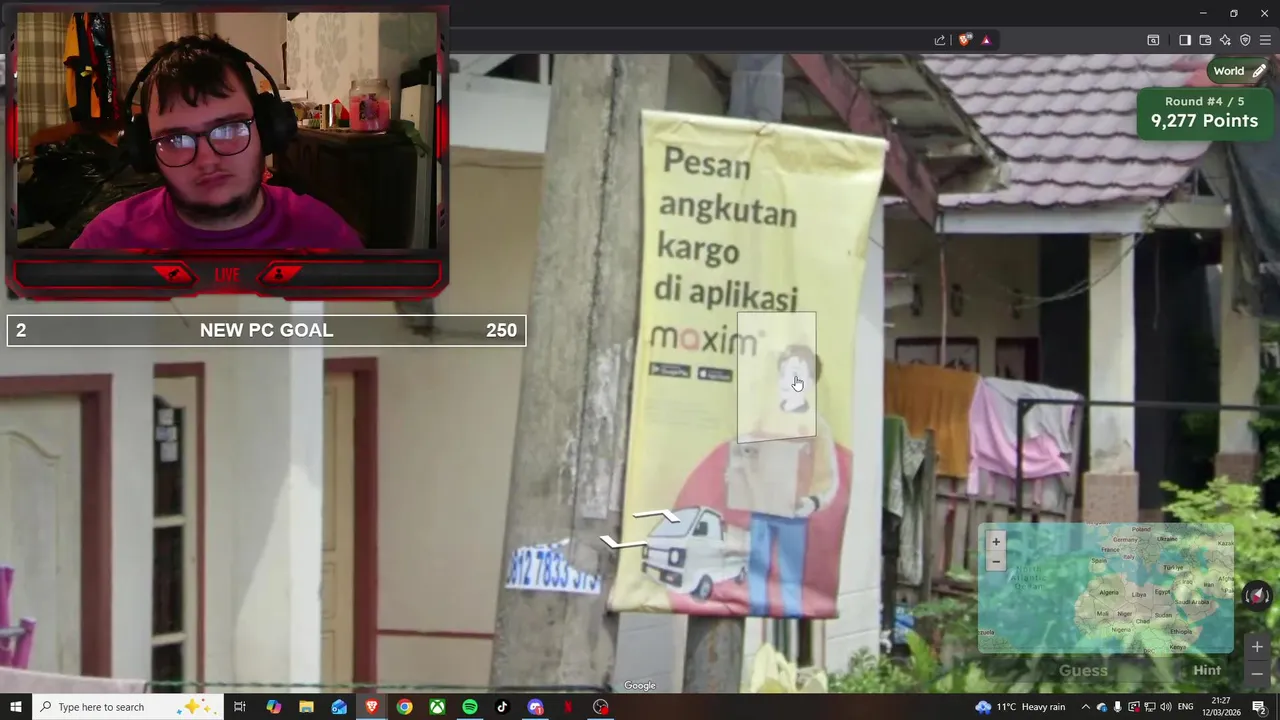The height and width of the screenshot is (720, 1280).
Task: Open the Xbox app on taskbar
Action: [437, 707]
